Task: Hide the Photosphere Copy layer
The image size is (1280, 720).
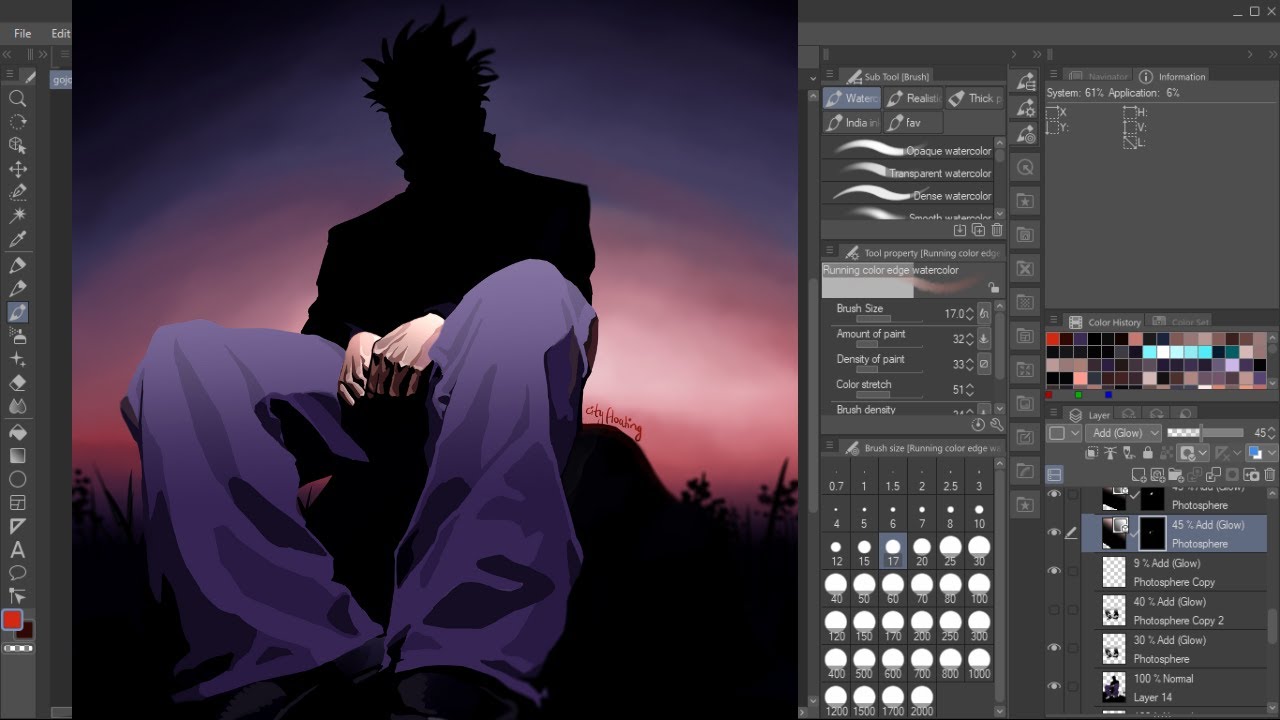Action: click(x=1054, y=571)
